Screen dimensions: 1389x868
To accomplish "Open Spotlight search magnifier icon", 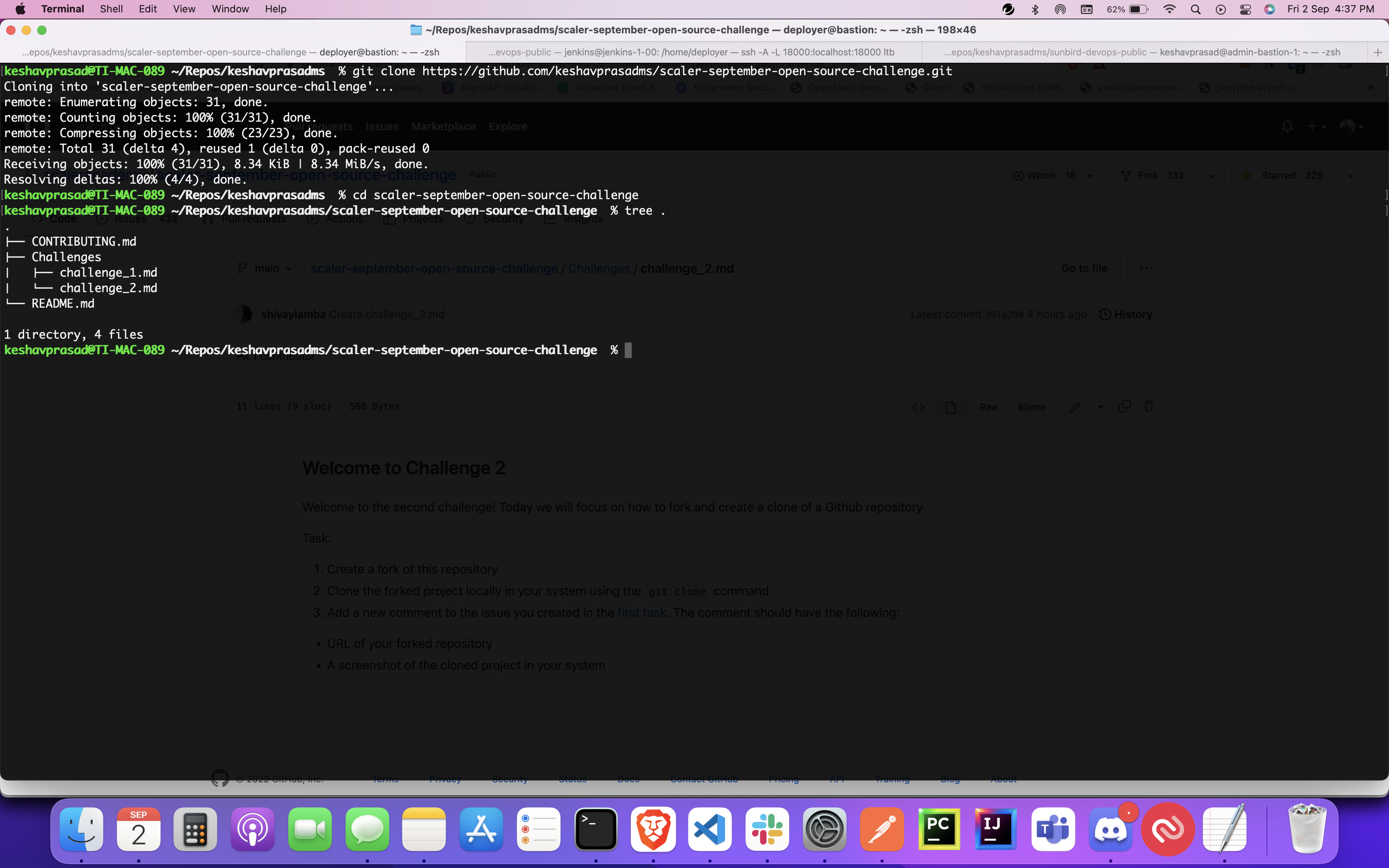I will point(1196,9).
